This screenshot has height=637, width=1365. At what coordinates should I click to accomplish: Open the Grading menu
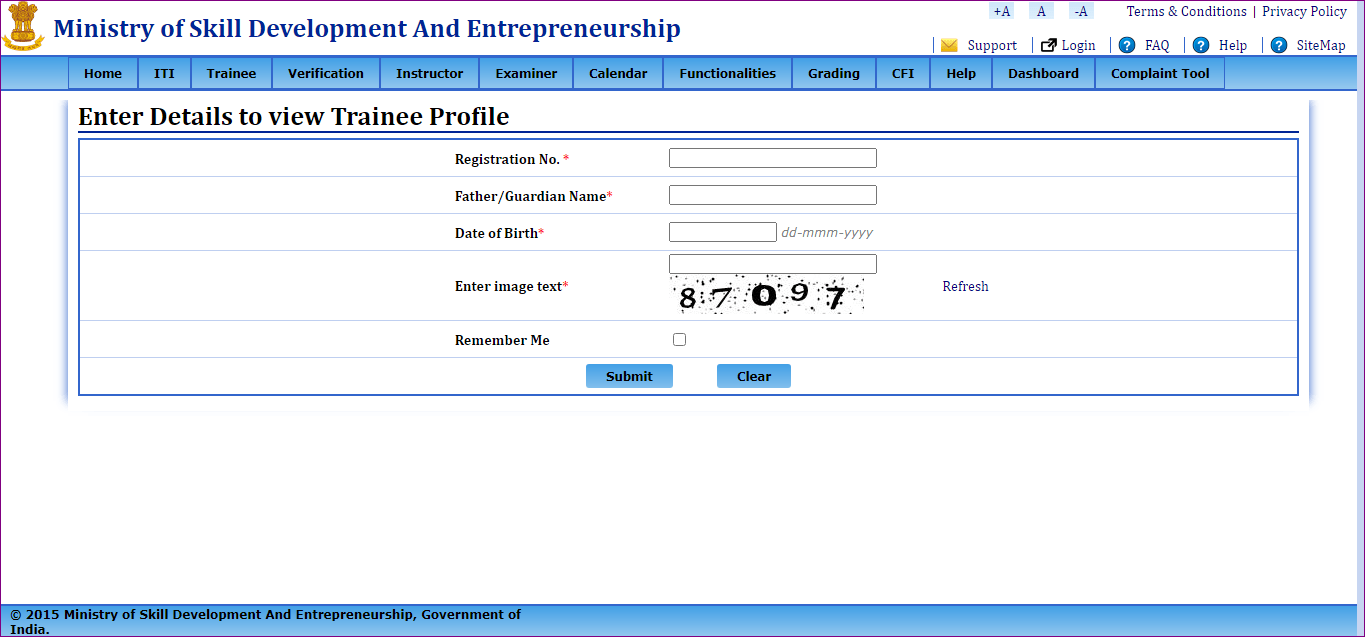point(833,72)
